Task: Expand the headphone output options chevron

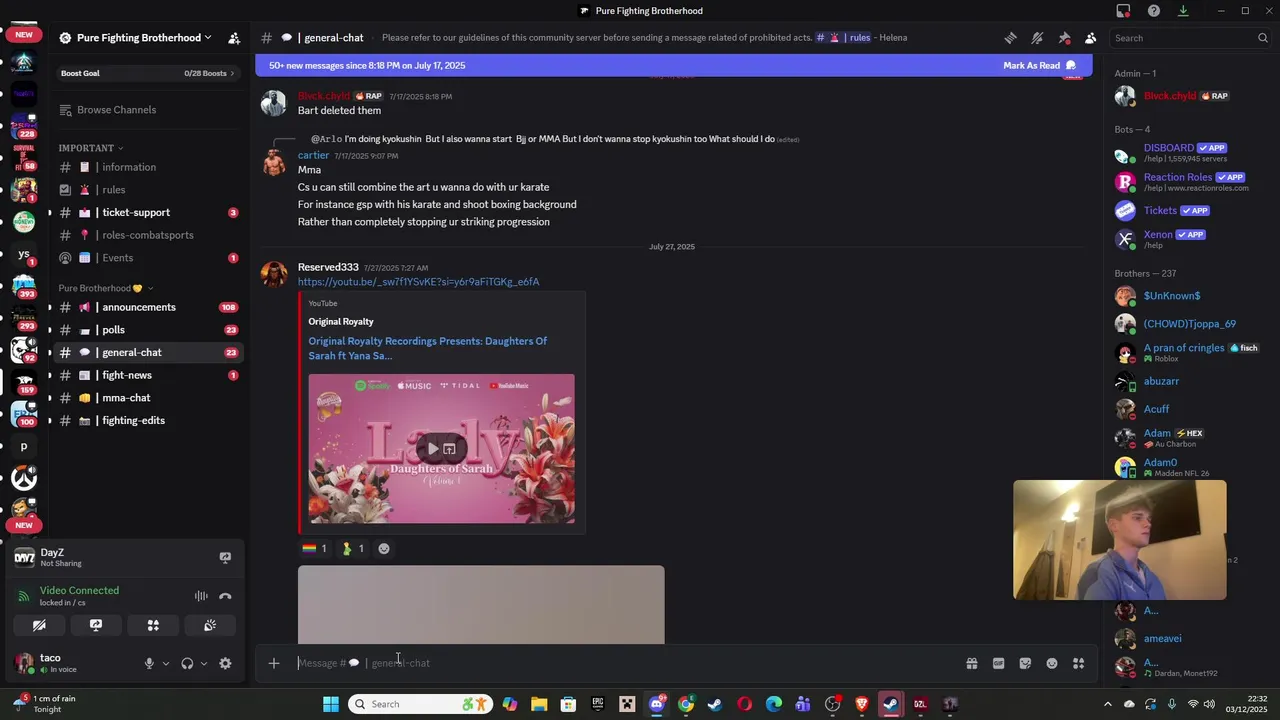Action: pos(203,663)
